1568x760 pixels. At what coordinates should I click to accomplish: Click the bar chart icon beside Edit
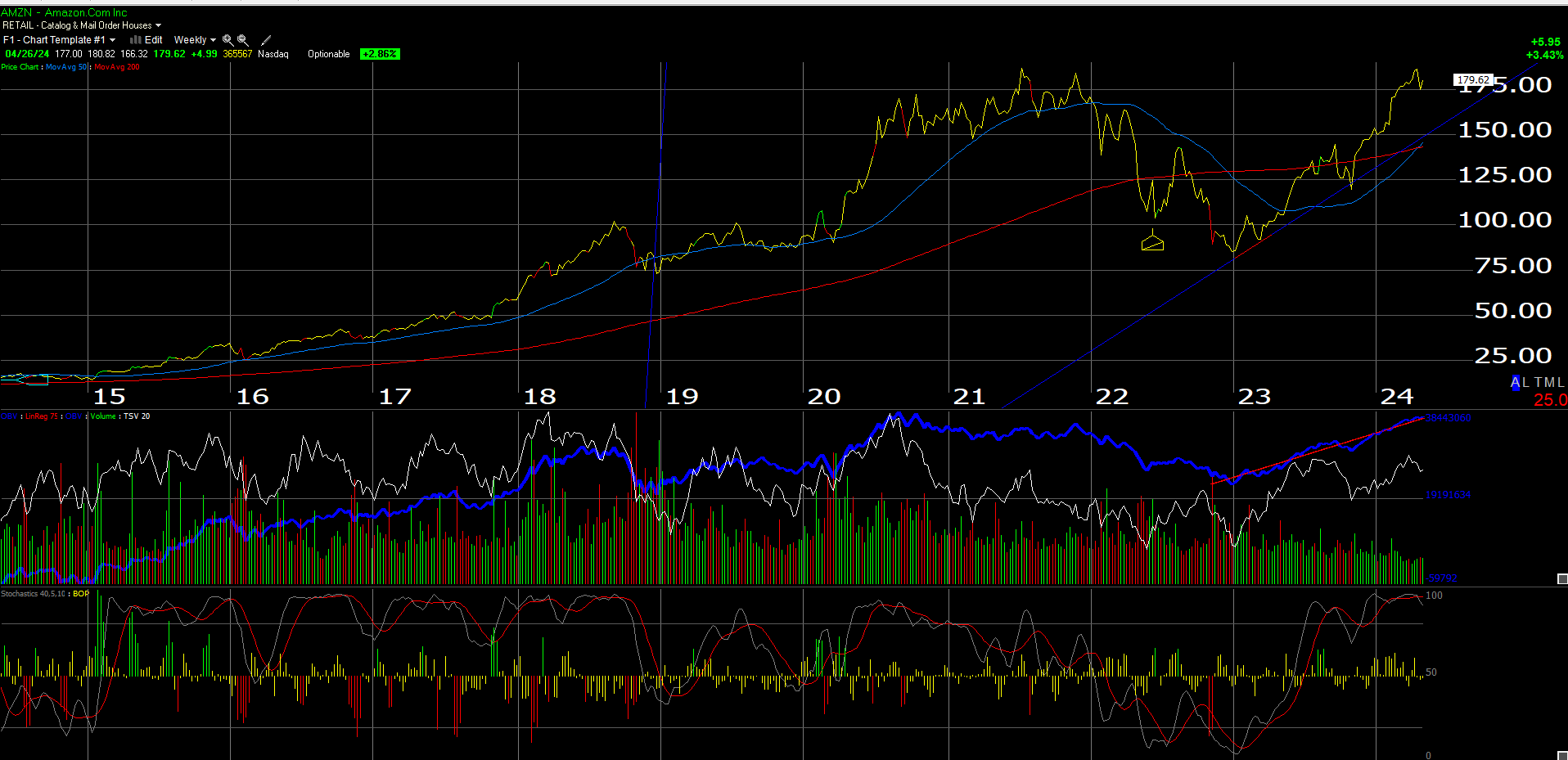(135, 39)
